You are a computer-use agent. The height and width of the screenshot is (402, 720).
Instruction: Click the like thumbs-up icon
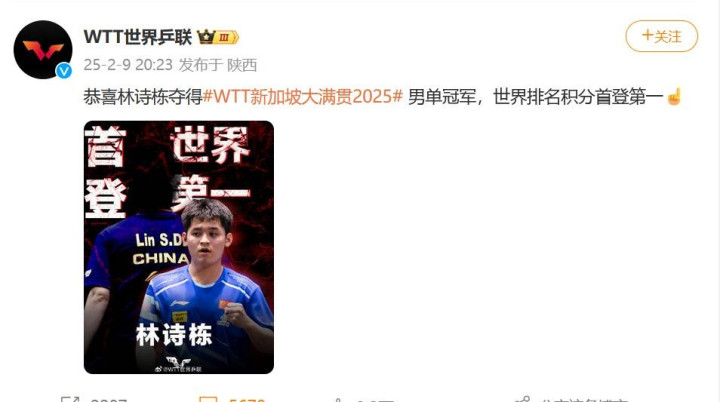(x=338, y=400)
